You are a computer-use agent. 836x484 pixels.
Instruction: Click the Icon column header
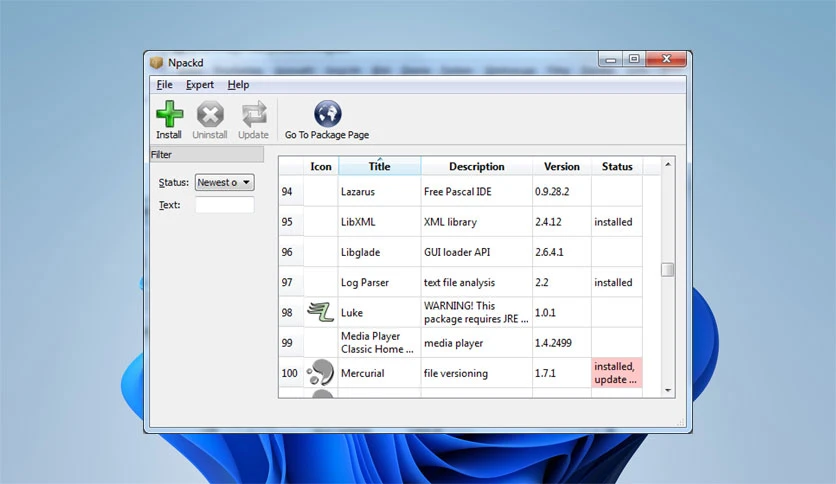(321, 166)
